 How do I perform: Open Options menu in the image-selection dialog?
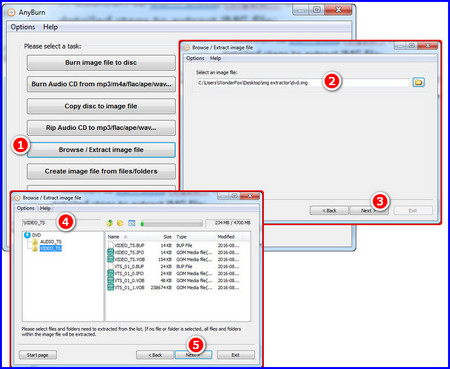pos(195,58)
